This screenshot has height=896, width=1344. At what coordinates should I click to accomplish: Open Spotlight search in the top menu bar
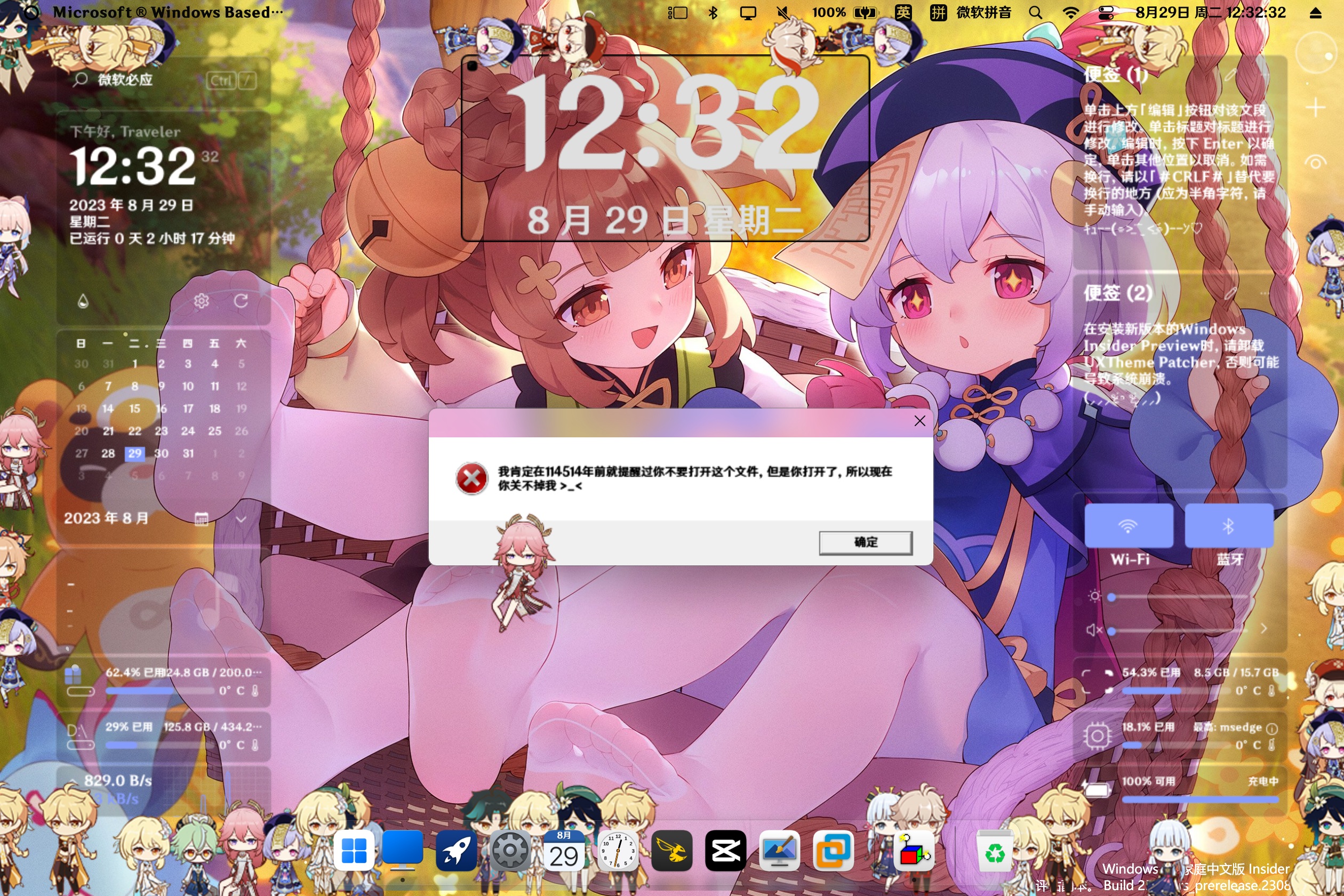[x=1035, y=13]
